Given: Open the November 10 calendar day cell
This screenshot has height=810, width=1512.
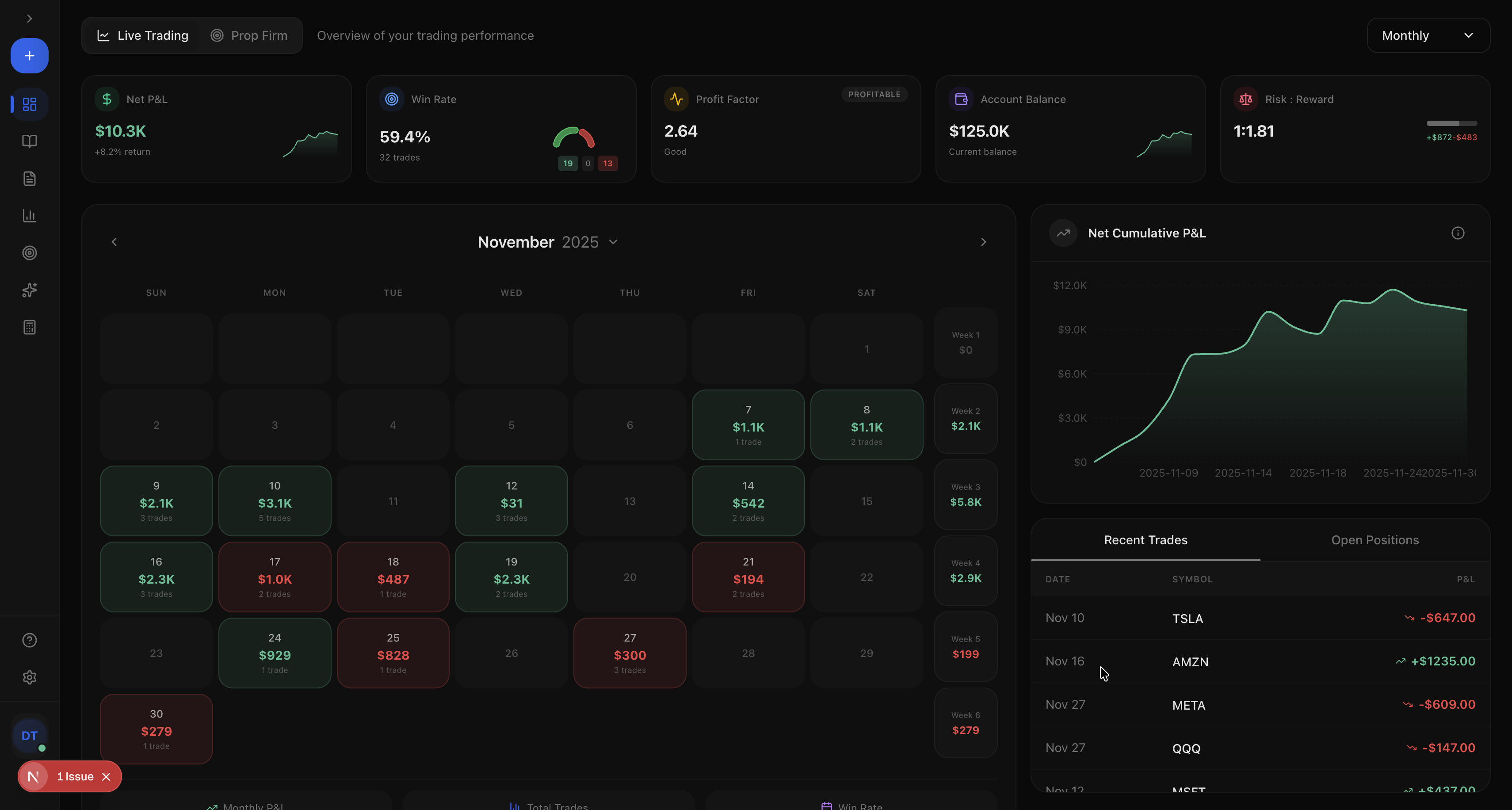Looking at the screenshot, I should tap(275, 501).
